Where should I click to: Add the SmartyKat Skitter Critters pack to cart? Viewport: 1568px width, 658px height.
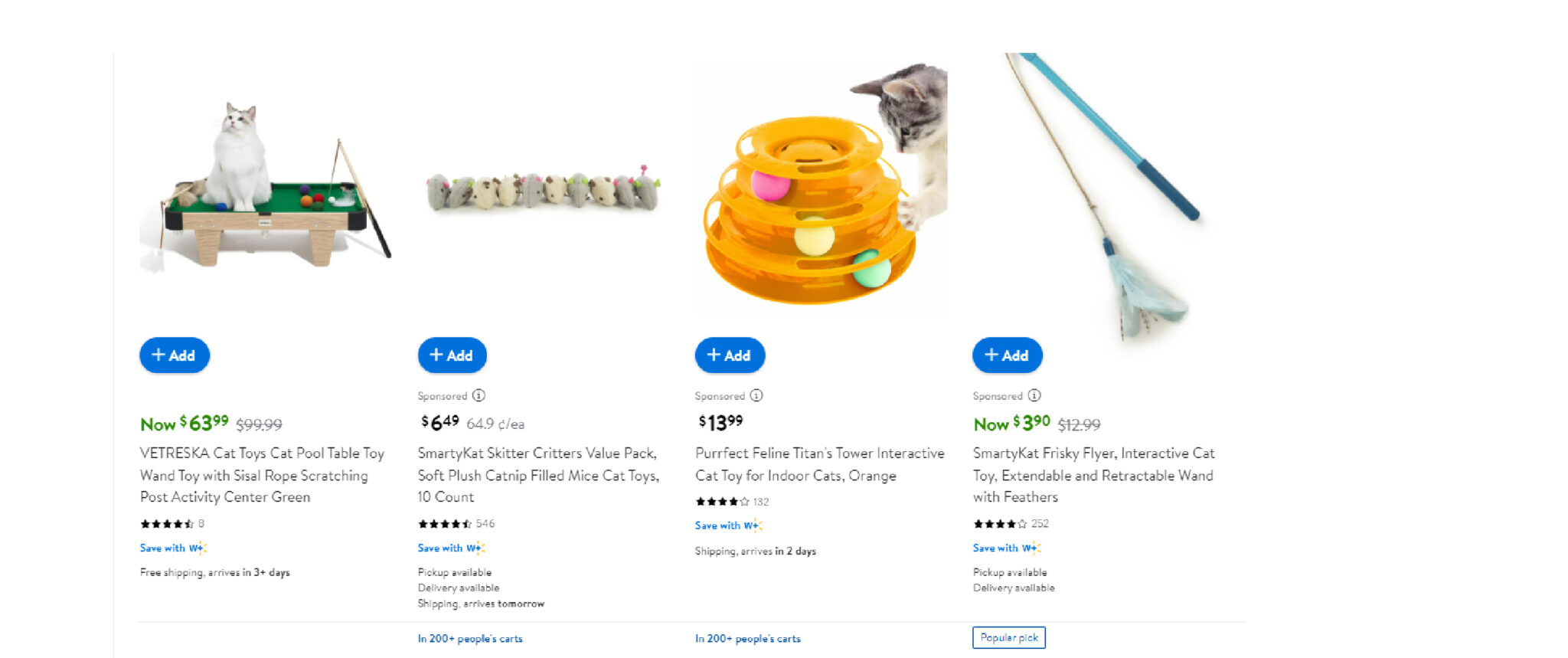coord(452,355)
